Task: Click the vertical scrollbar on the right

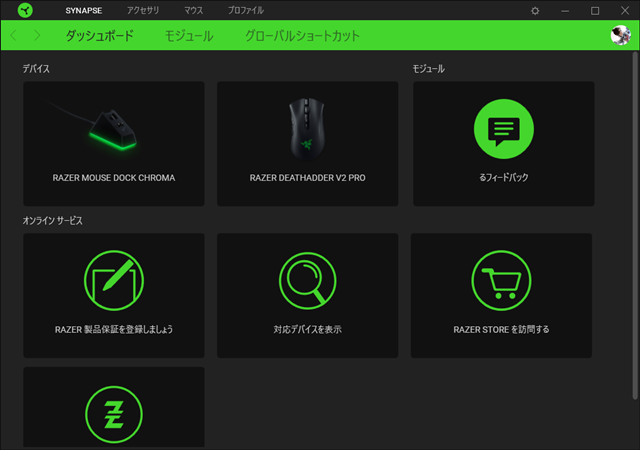Action: (x=635, y=225)
